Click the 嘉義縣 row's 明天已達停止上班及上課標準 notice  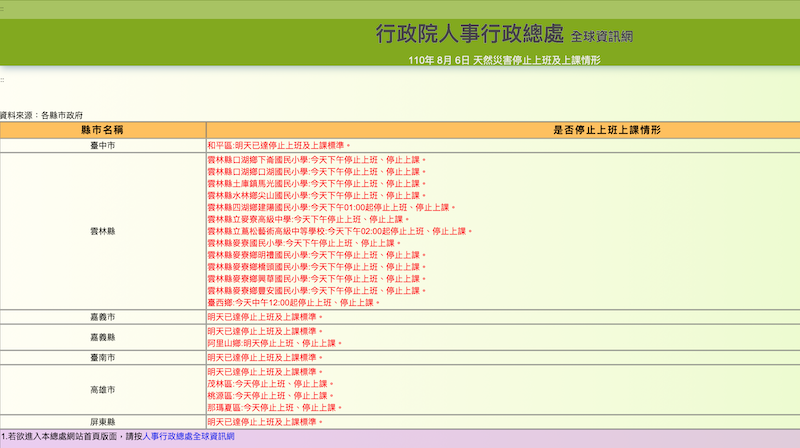coord(265,331)
